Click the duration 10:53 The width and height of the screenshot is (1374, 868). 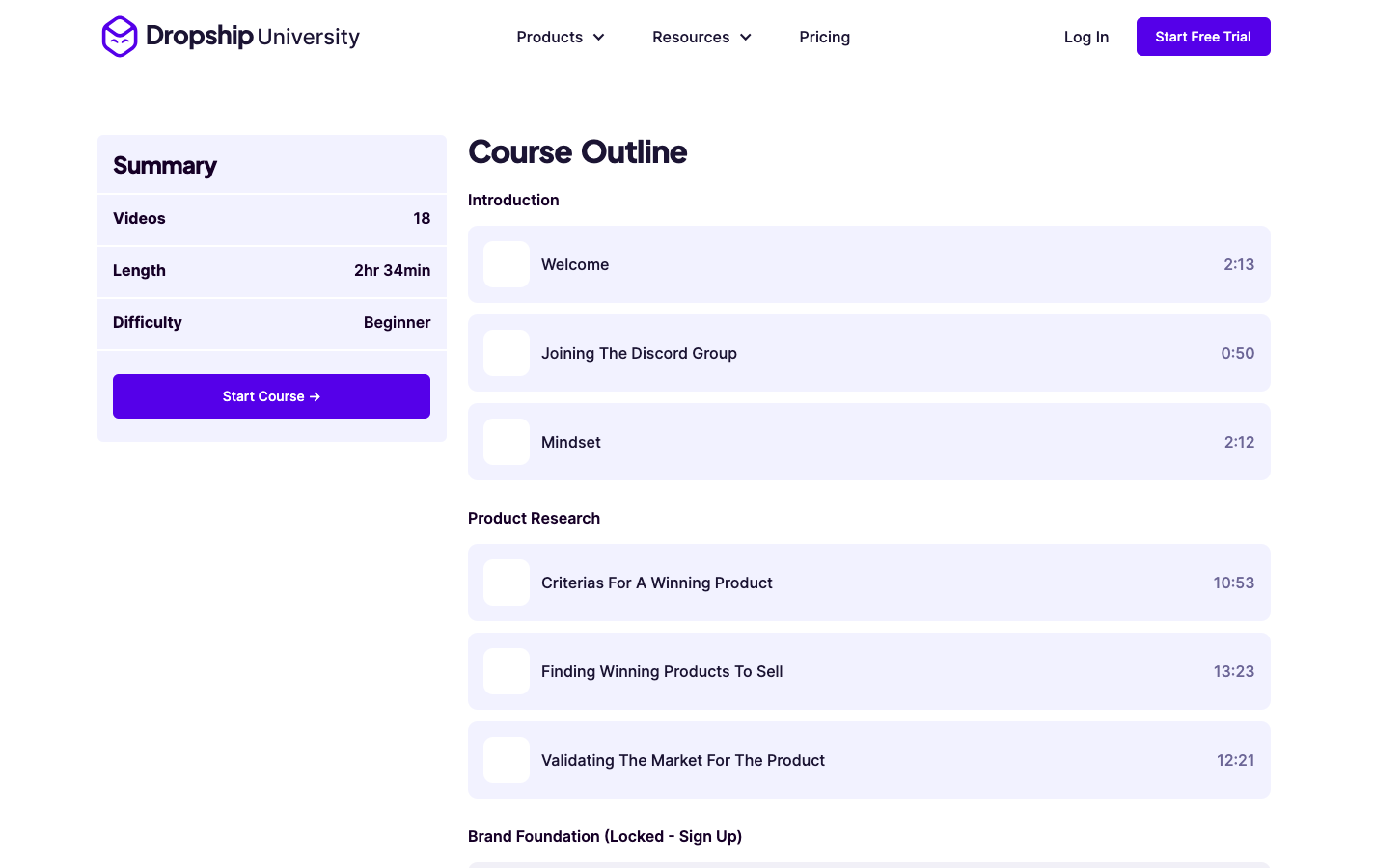[x=1234, y=583]
